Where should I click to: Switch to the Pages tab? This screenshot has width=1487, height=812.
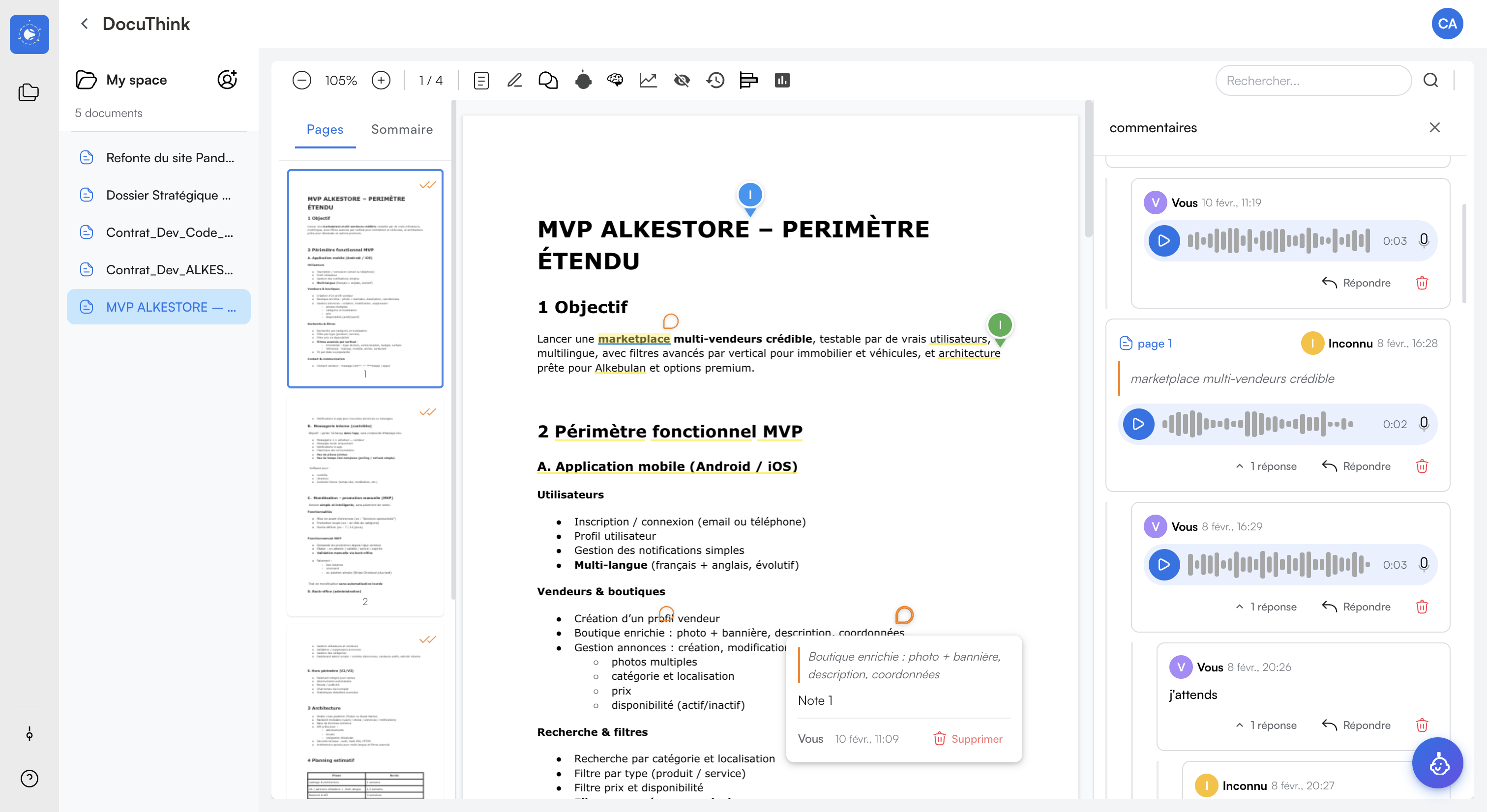click(x=325, y=129)
